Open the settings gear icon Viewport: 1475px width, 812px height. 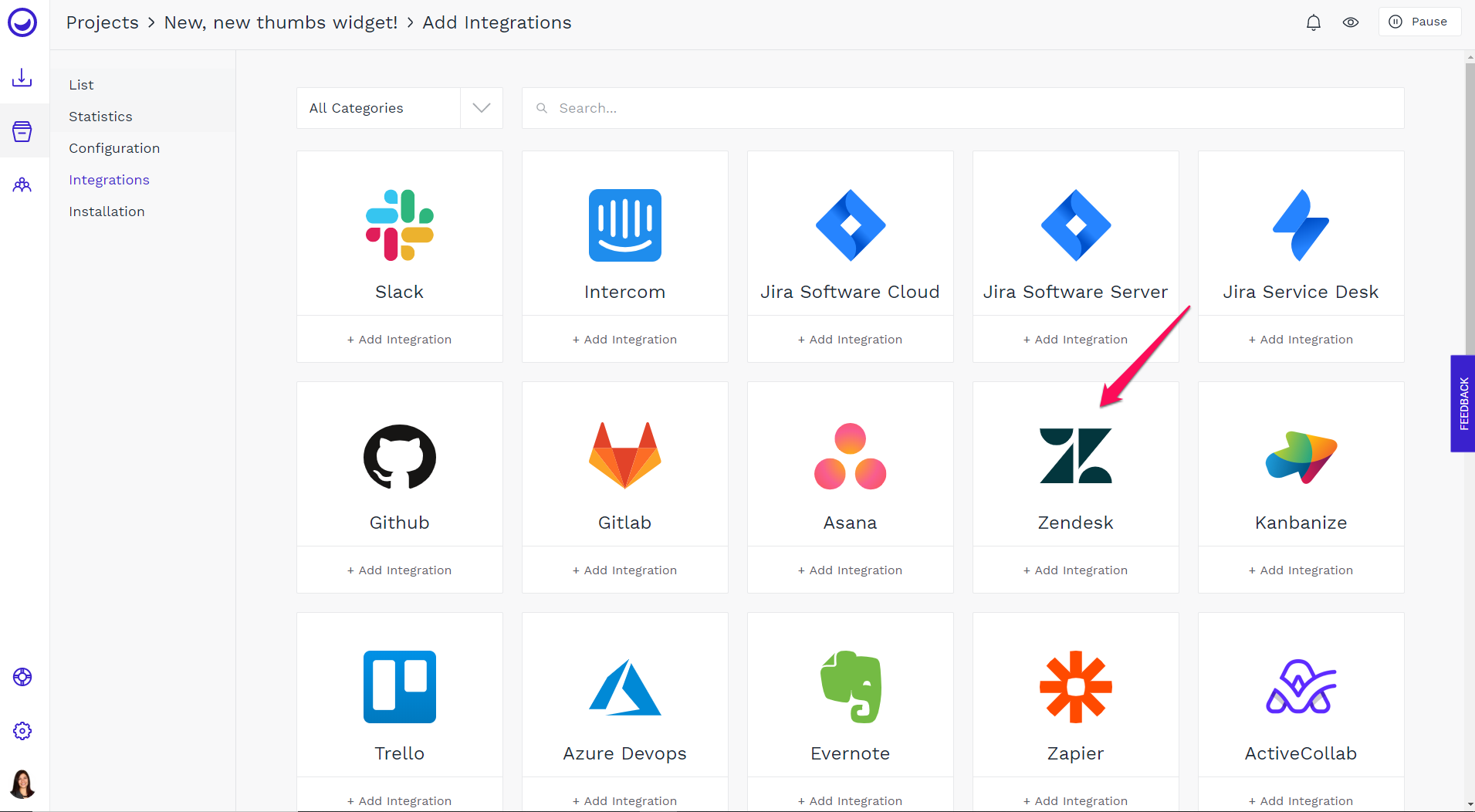22,731
